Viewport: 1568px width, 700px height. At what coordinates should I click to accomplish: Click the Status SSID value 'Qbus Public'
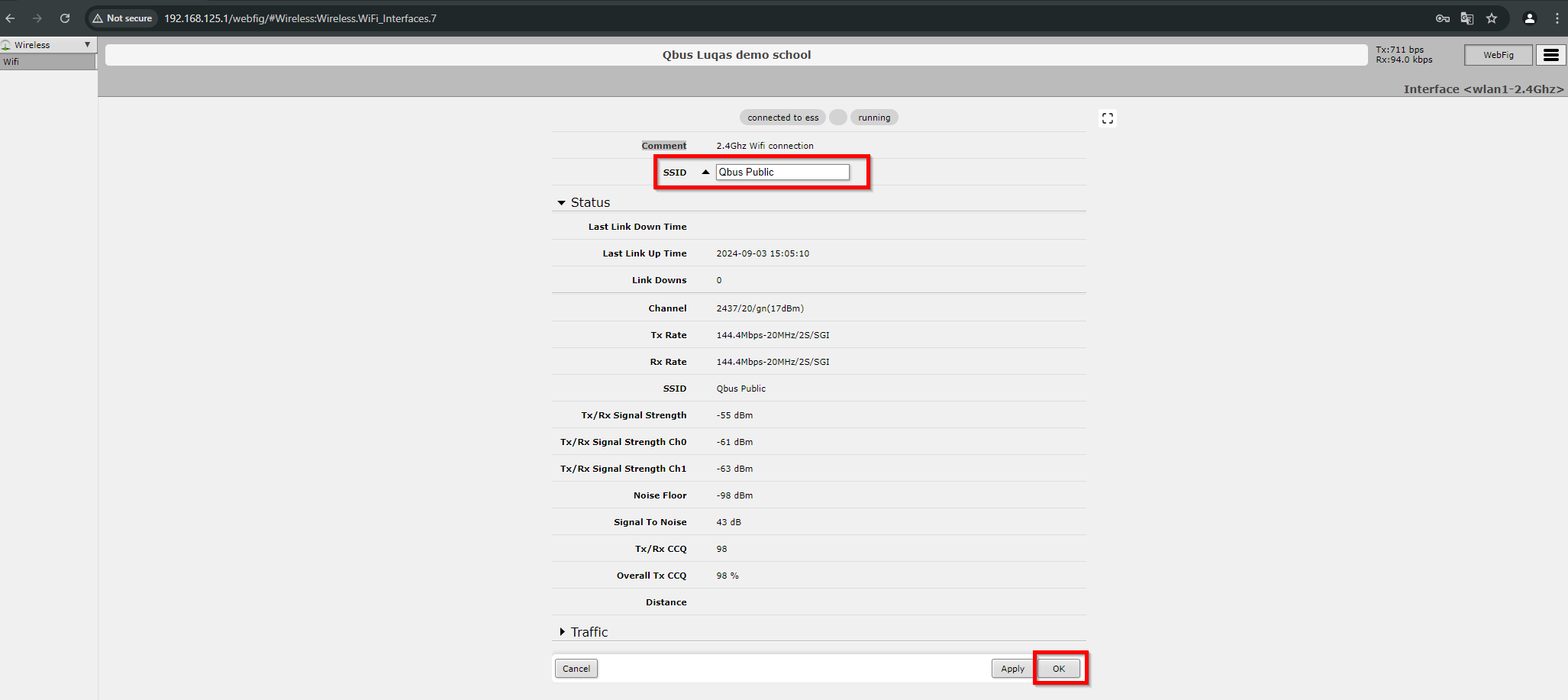[x=740, y=389]
